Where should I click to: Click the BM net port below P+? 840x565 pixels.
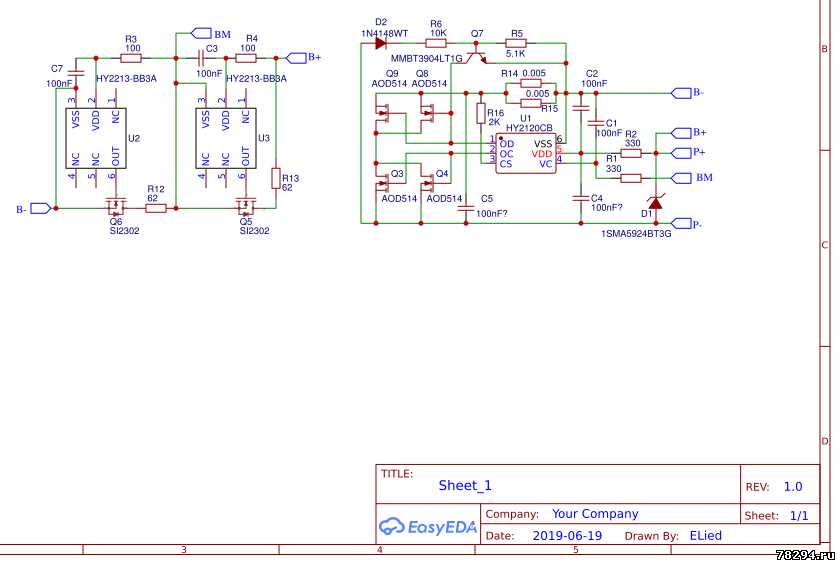(681, 178)
